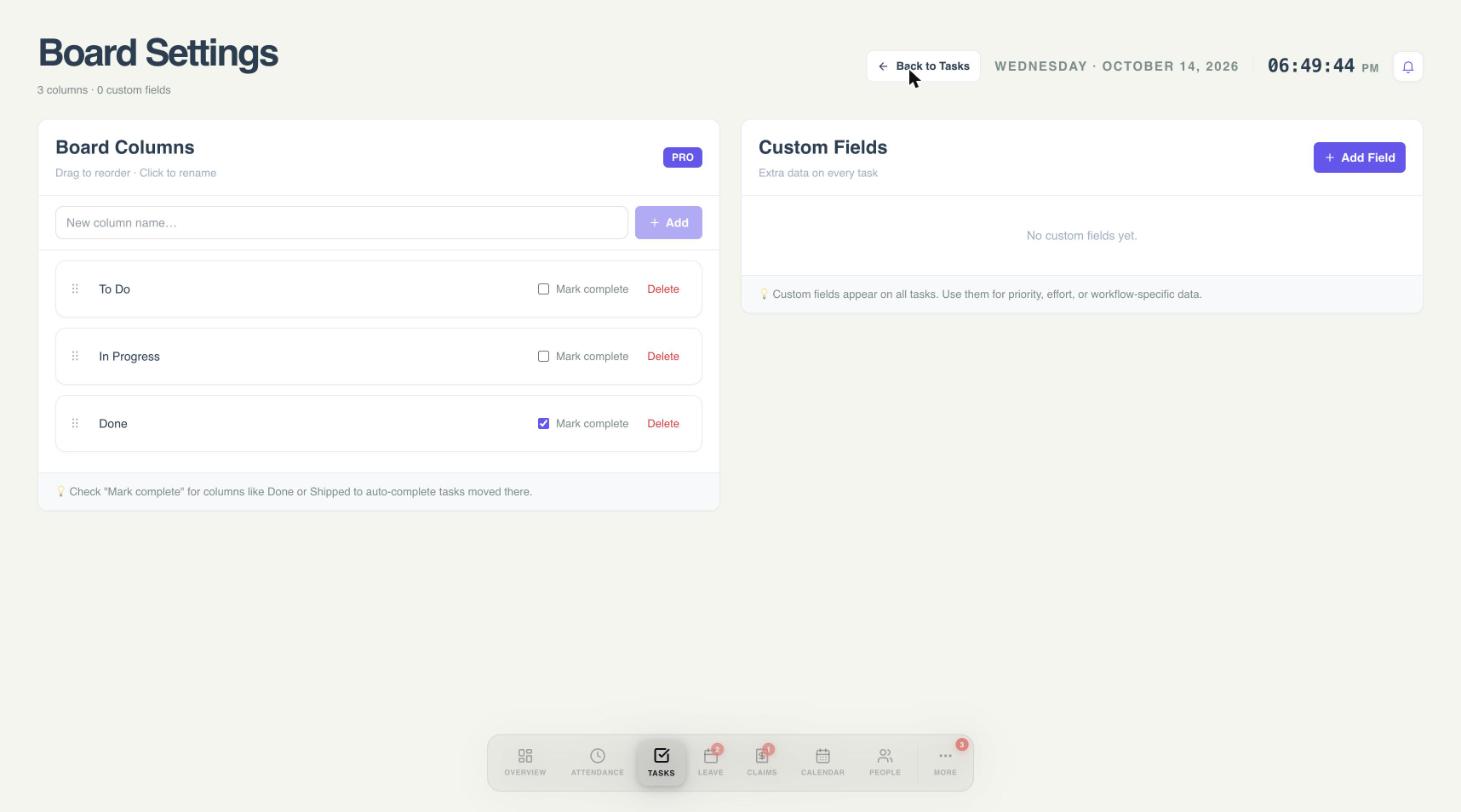
Task: Open People from the bottom dock
Action: [885, 762]
